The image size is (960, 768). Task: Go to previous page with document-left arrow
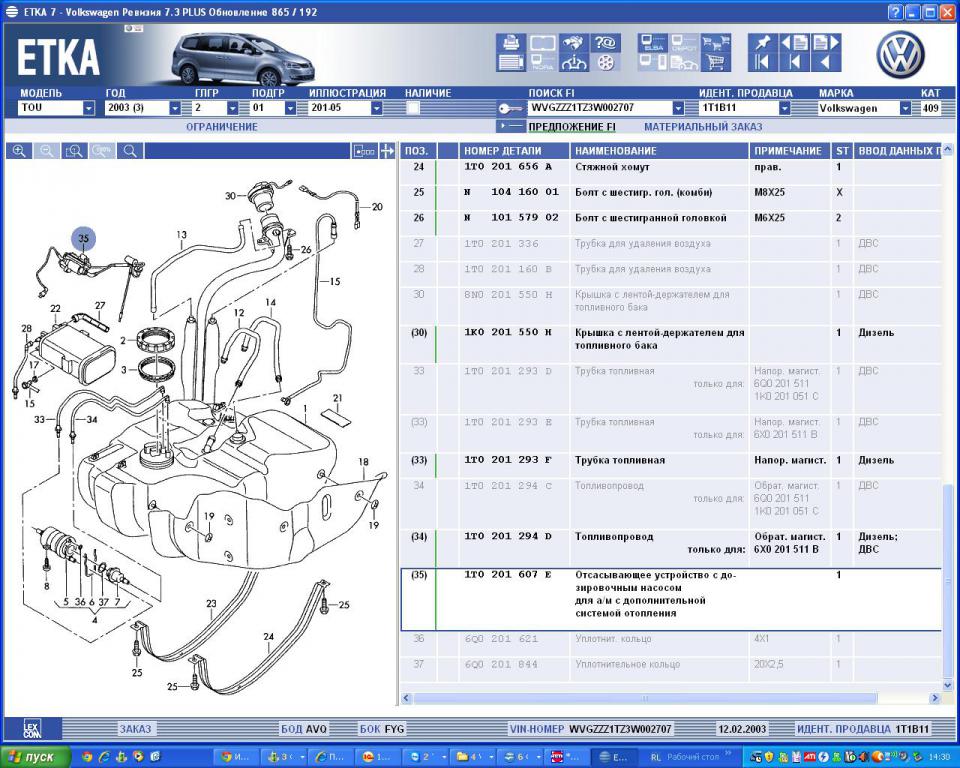[x=794, y=43]
